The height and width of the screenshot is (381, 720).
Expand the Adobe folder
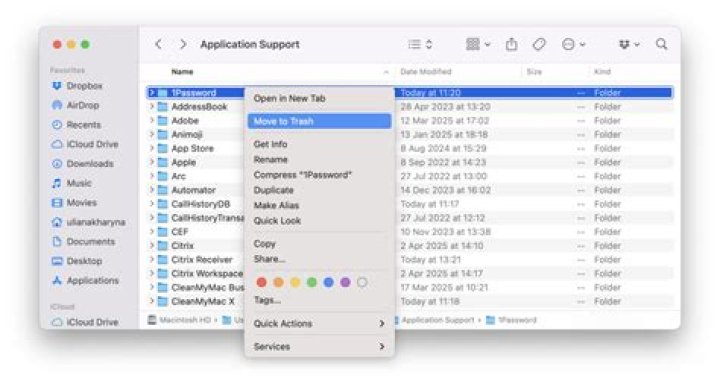[x=152, y=120]
